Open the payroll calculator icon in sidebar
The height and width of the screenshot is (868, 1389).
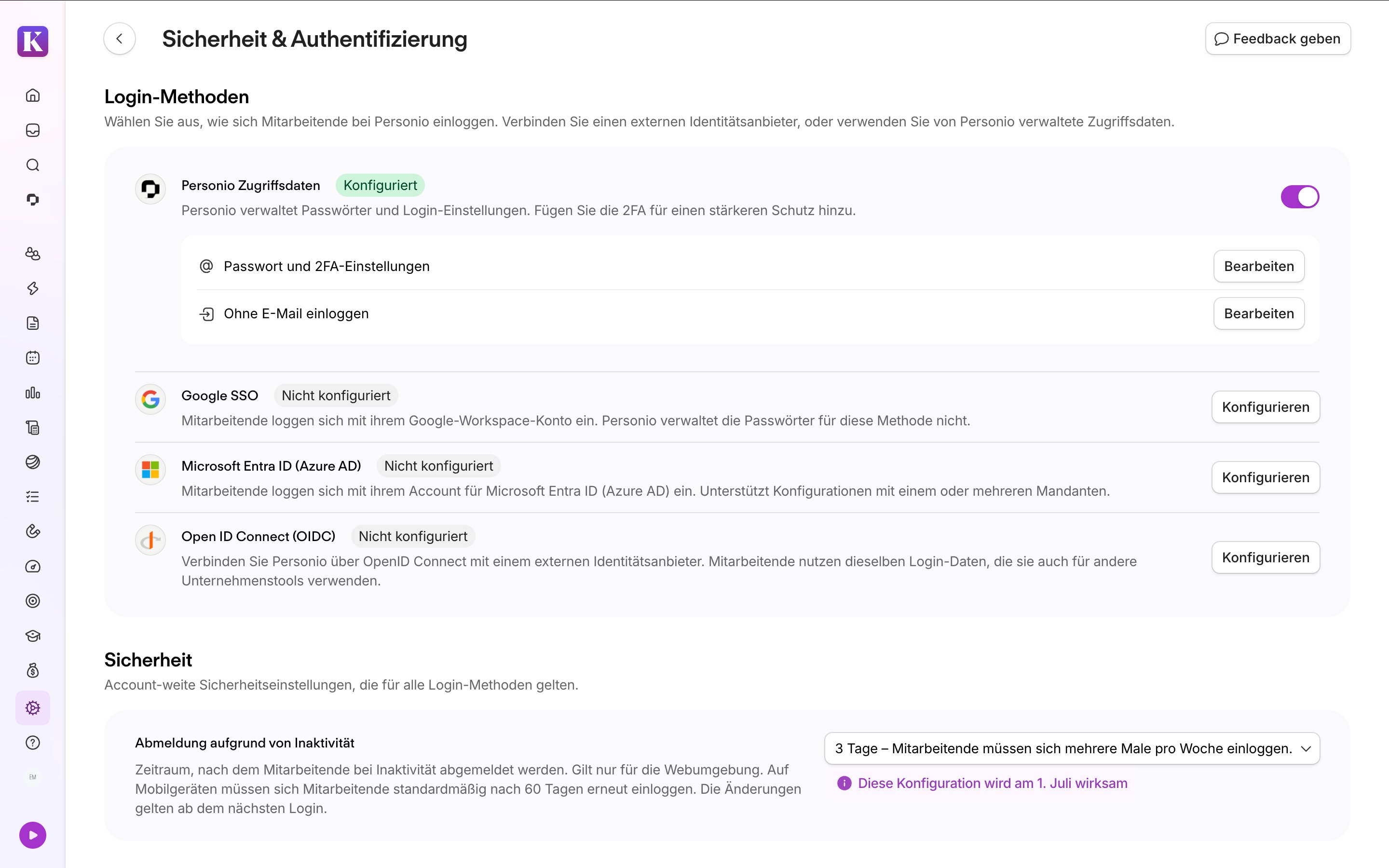33,428
